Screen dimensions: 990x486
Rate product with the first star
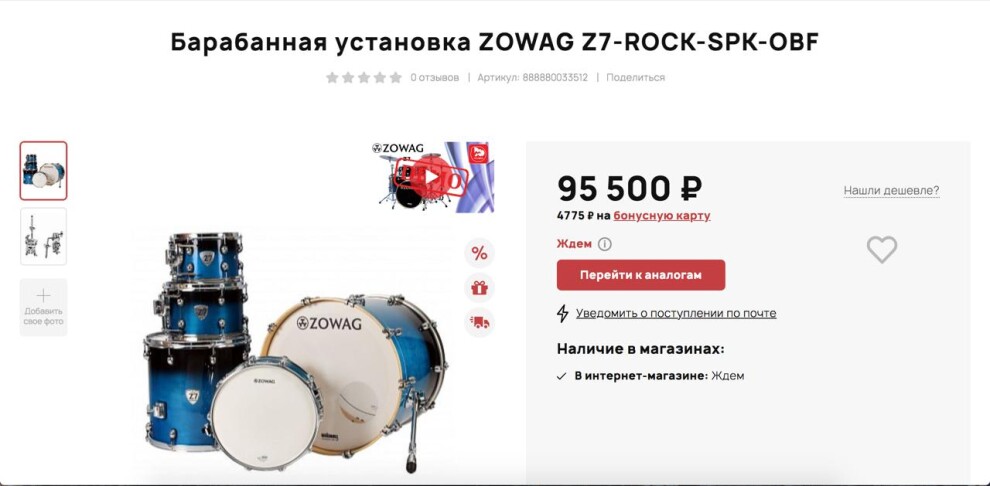332,78
